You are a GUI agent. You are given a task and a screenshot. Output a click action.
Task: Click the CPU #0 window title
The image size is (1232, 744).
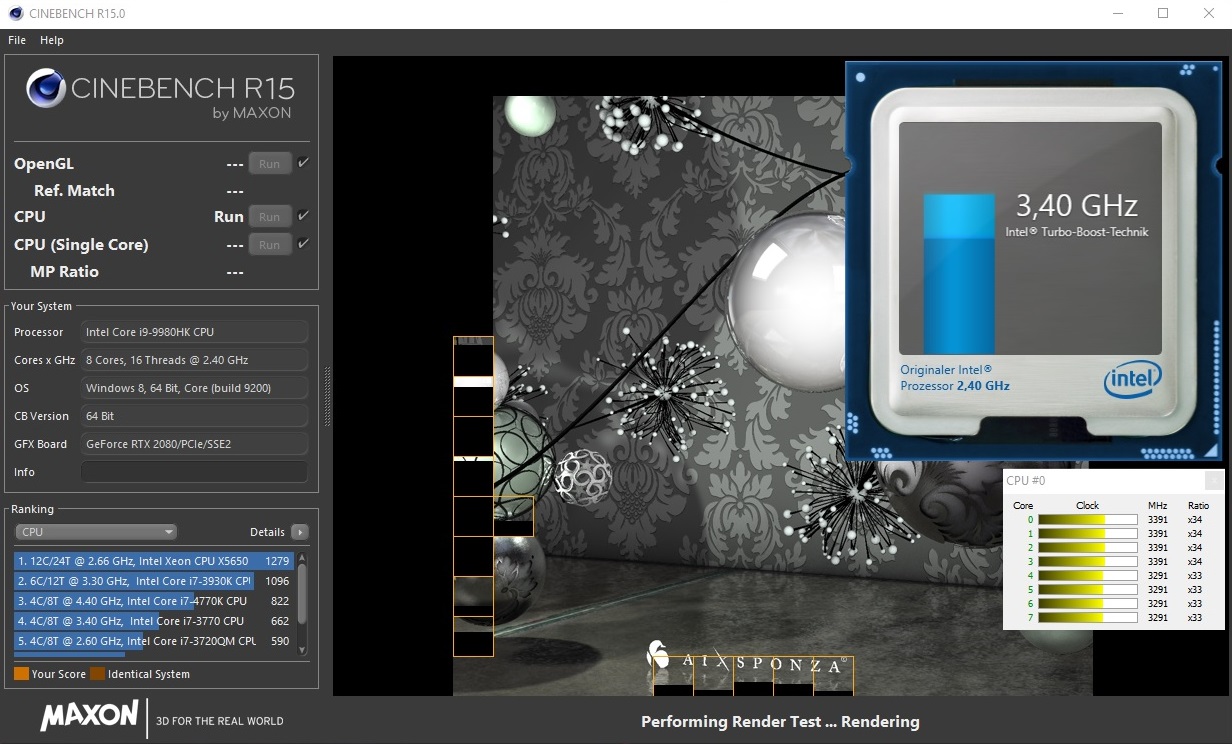pos(1026,481)
